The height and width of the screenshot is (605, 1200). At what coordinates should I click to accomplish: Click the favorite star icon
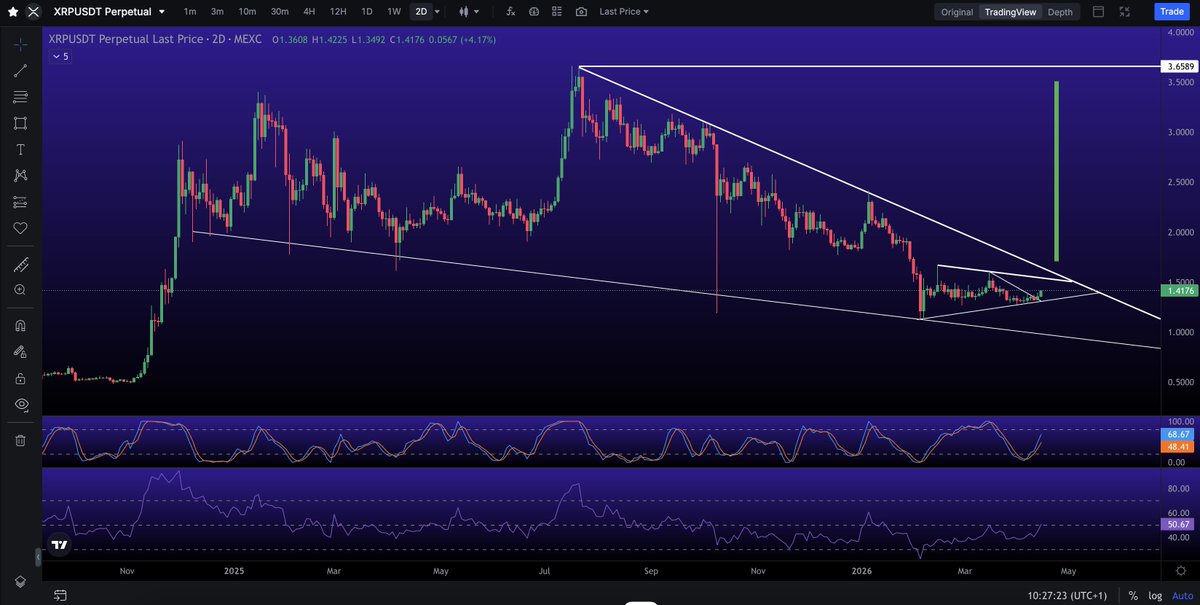coord(13,12)
